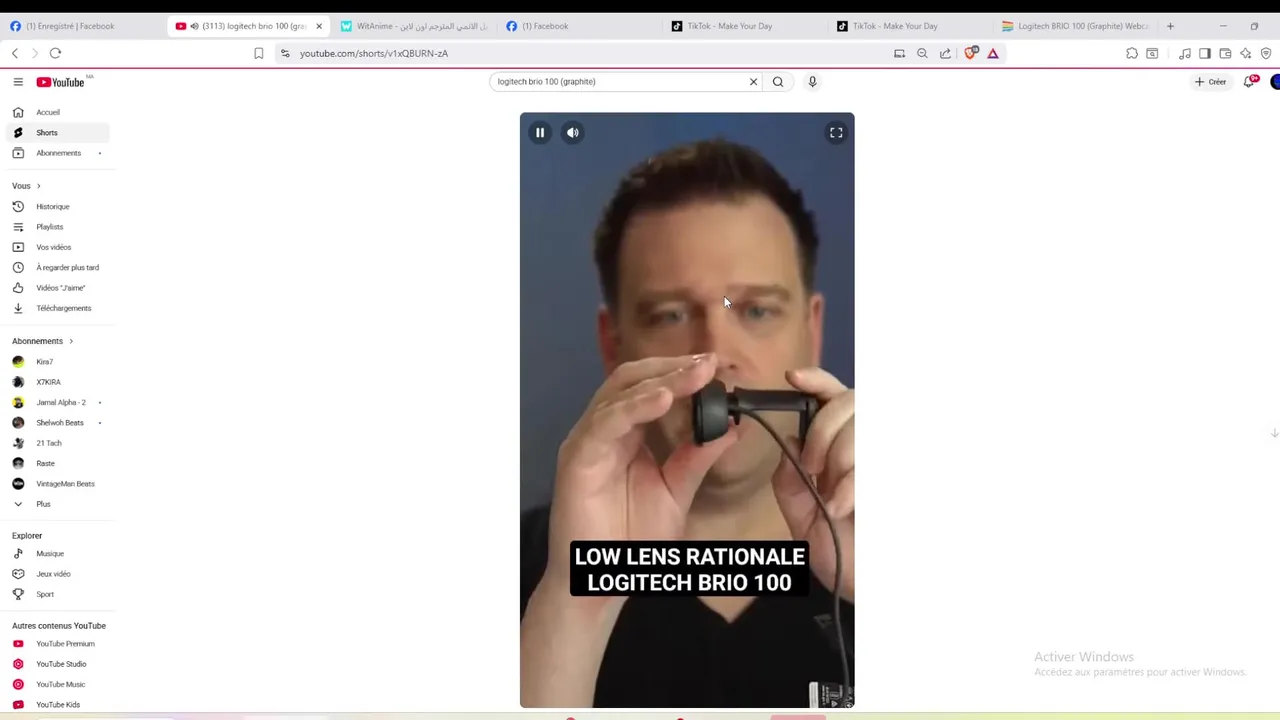Open the Shelwoh Beats channel
The width and height of the screenshot is (1280, 720).
point(58,422)
